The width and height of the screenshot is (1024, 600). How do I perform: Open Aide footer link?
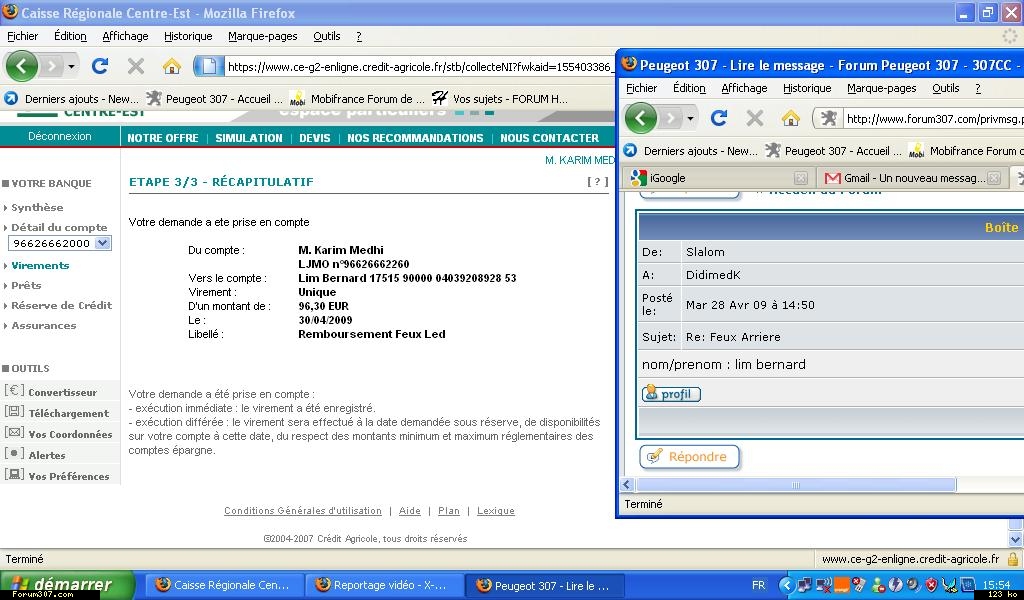(x=409, y=511)
